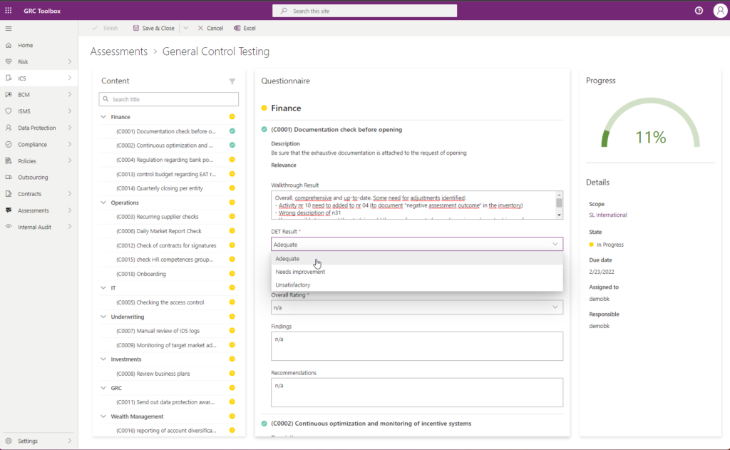Toggle the hamburger navigation menu

click(8, 28)
